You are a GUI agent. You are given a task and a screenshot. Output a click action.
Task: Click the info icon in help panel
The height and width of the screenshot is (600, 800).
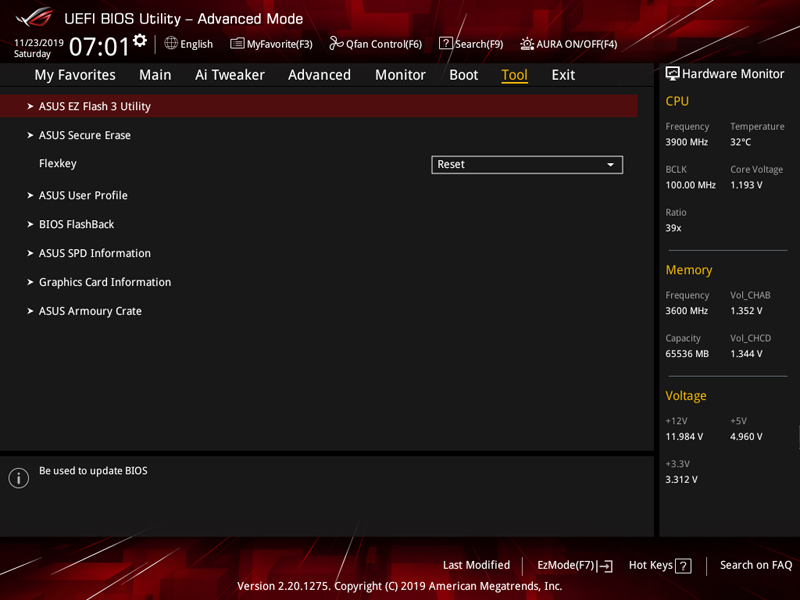19,478
